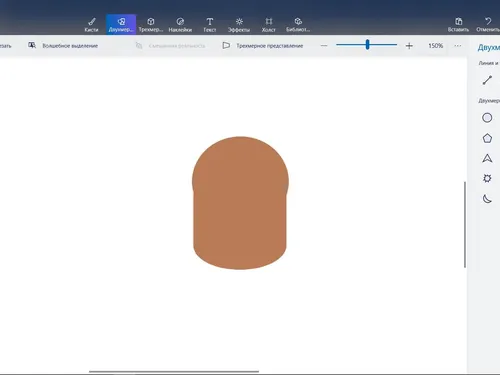The height and width of the screenshot is (375, 500).
Task: Open the Библиотека трехмерных объектов
Action: 298,25
